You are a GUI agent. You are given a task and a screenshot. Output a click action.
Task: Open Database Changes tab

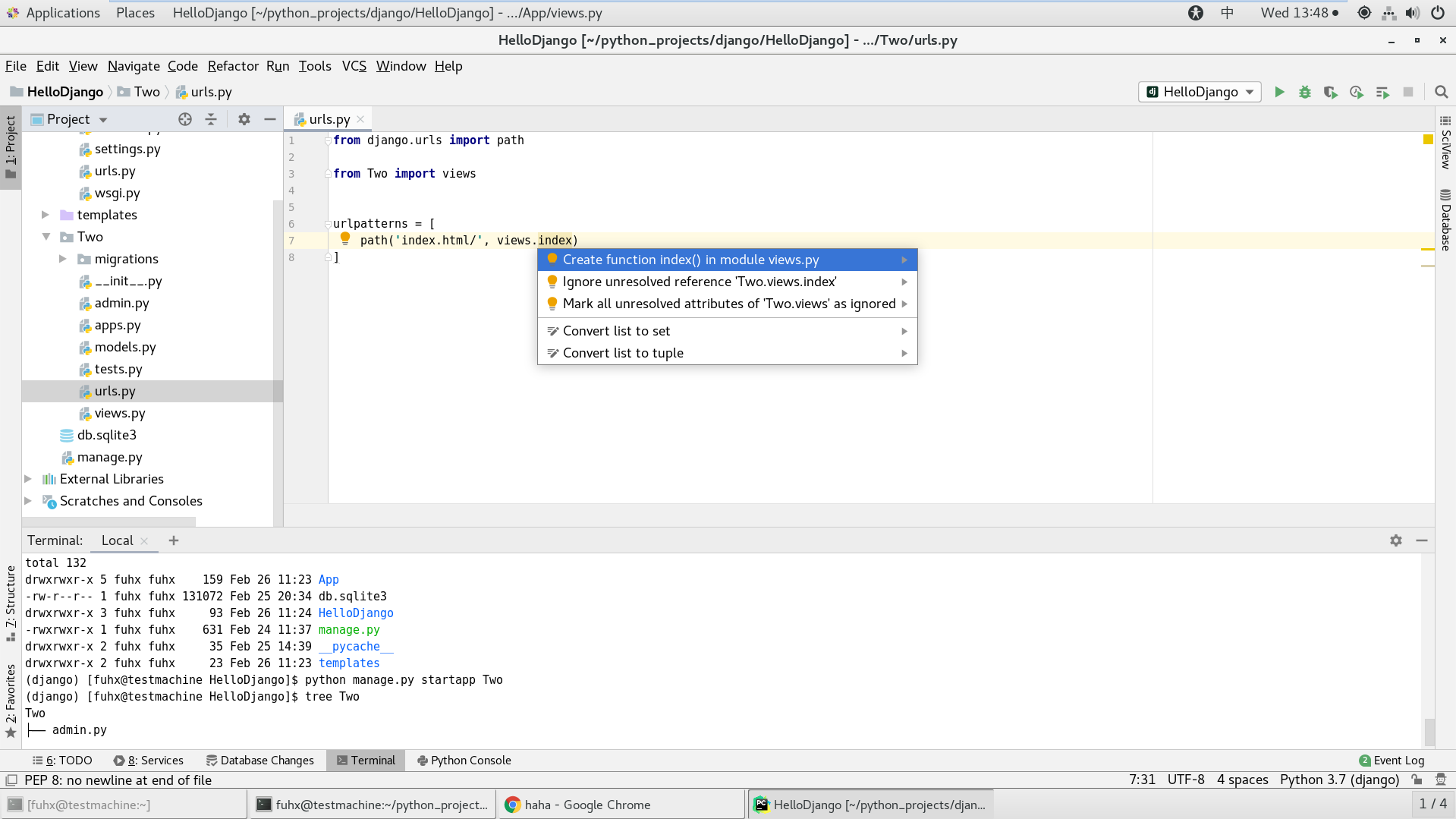pos(260,761)
